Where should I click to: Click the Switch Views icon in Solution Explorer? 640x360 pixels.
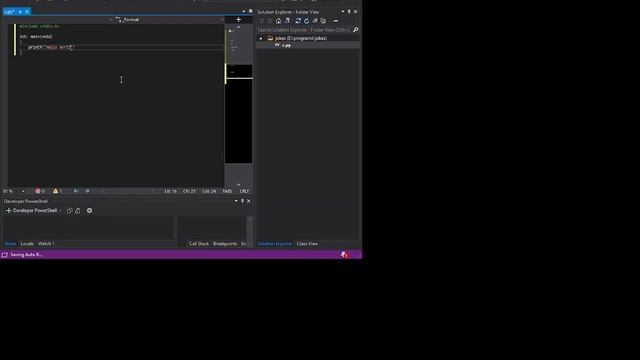(x=287, y=21)
